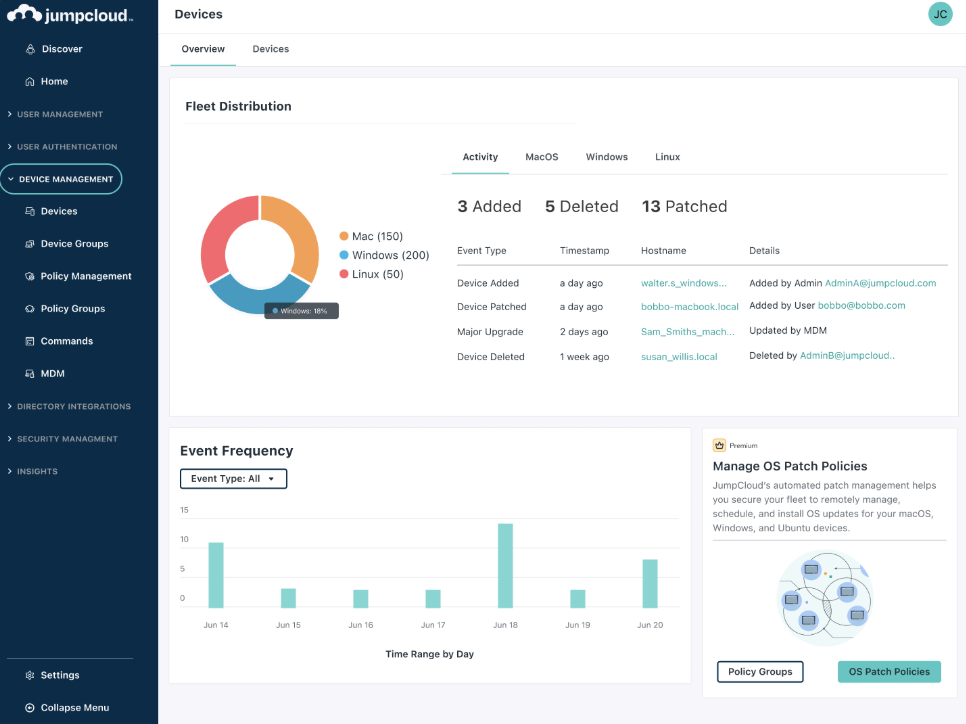Collapse the Device Management section
Image resolution: width=966 pixels, height=724 pixels.
pyautogui.click(x=61, y=179)
